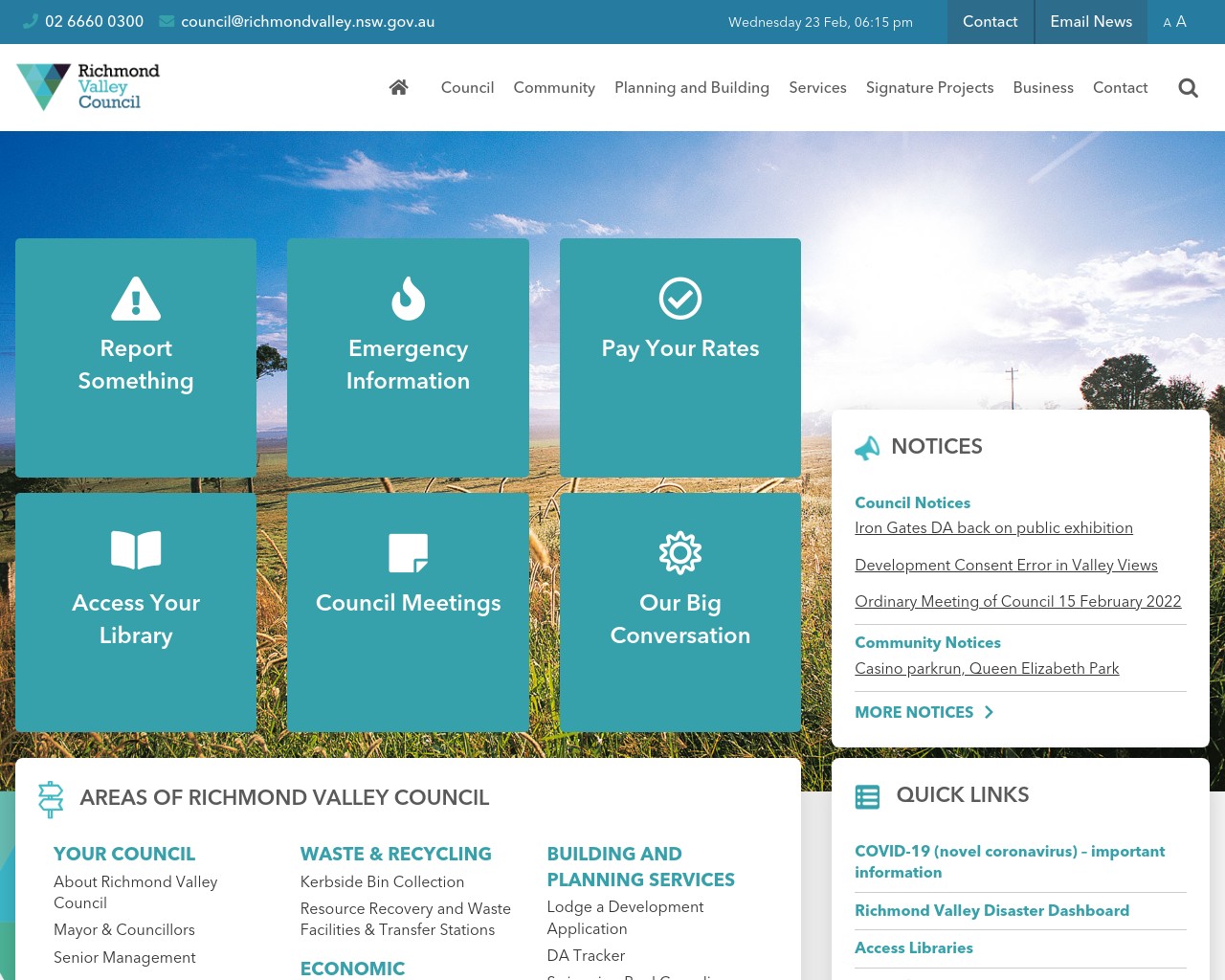The height and width of the screenshot is (980, 1225).
Task: Click the flame icon for Emergency Information
Action: (408, 298)
